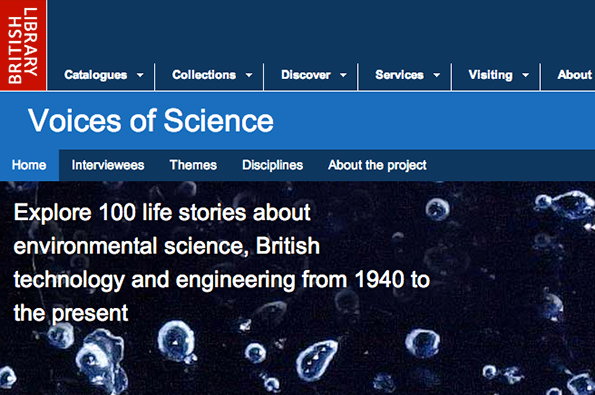Open the Catalogues menu
The height and width of the screenshot is (395, 595).
click(96, 75)
